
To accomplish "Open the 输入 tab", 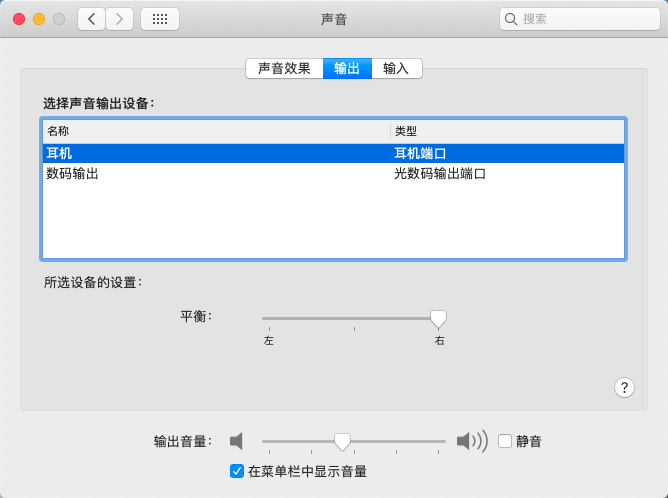I will [396, 68].
